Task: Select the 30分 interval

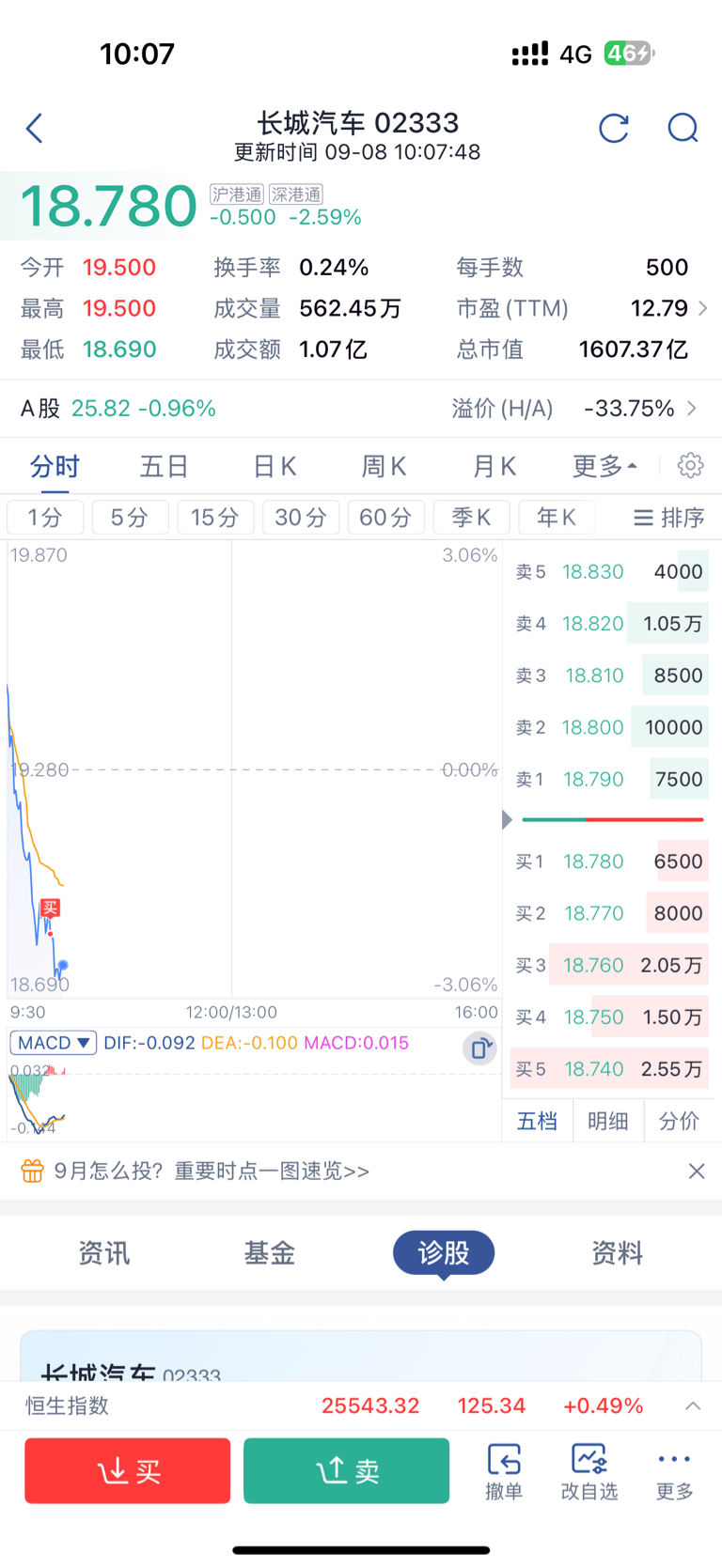Action: tap(301, 518)
